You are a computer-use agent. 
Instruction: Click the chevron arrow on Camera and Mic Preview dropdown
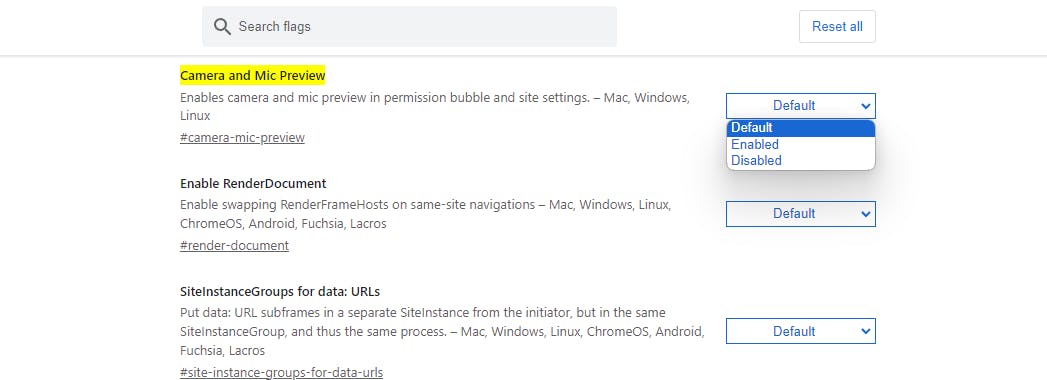(865, 106)
